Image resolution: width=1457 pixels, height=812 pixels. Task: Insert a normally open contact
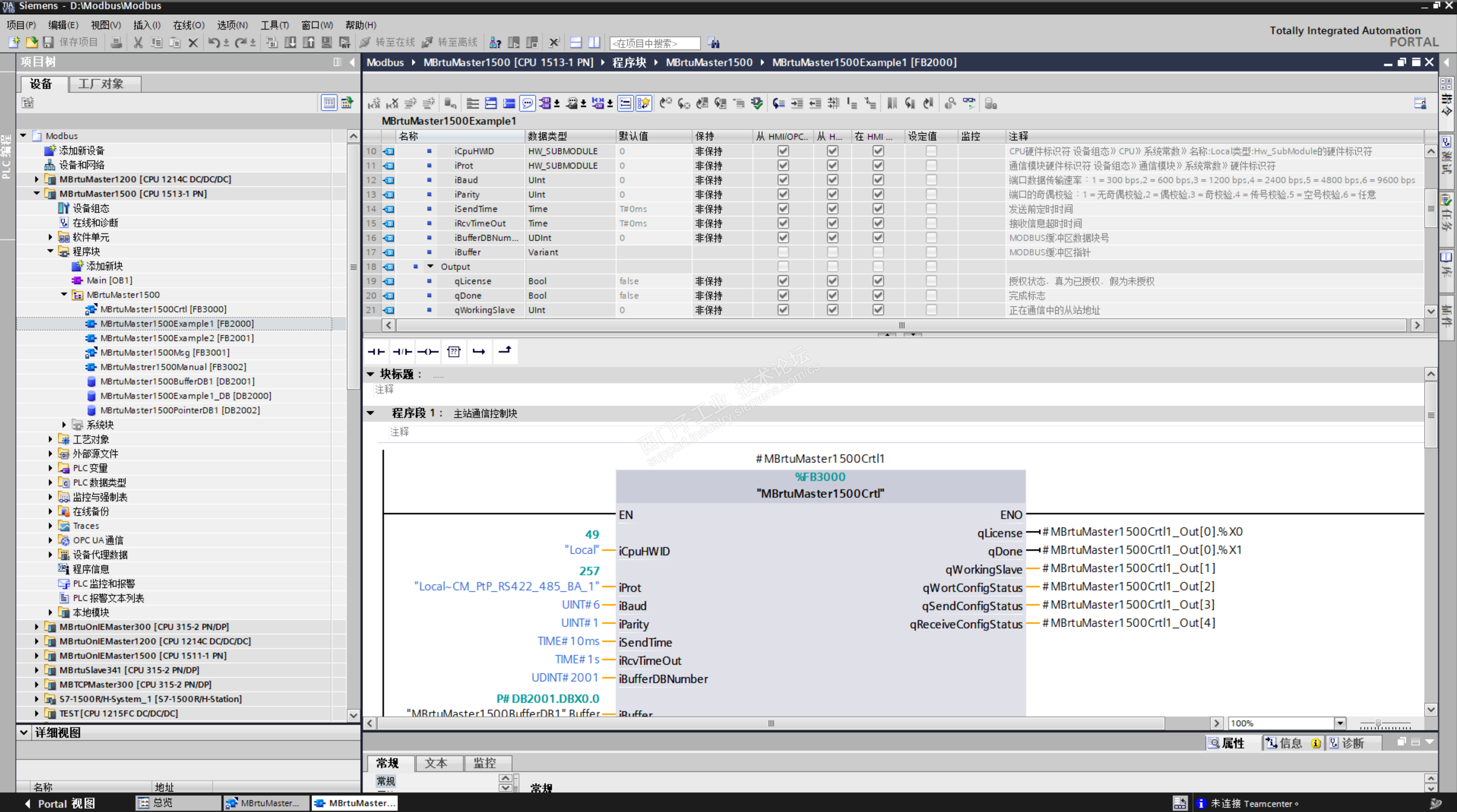pos(376,352)
